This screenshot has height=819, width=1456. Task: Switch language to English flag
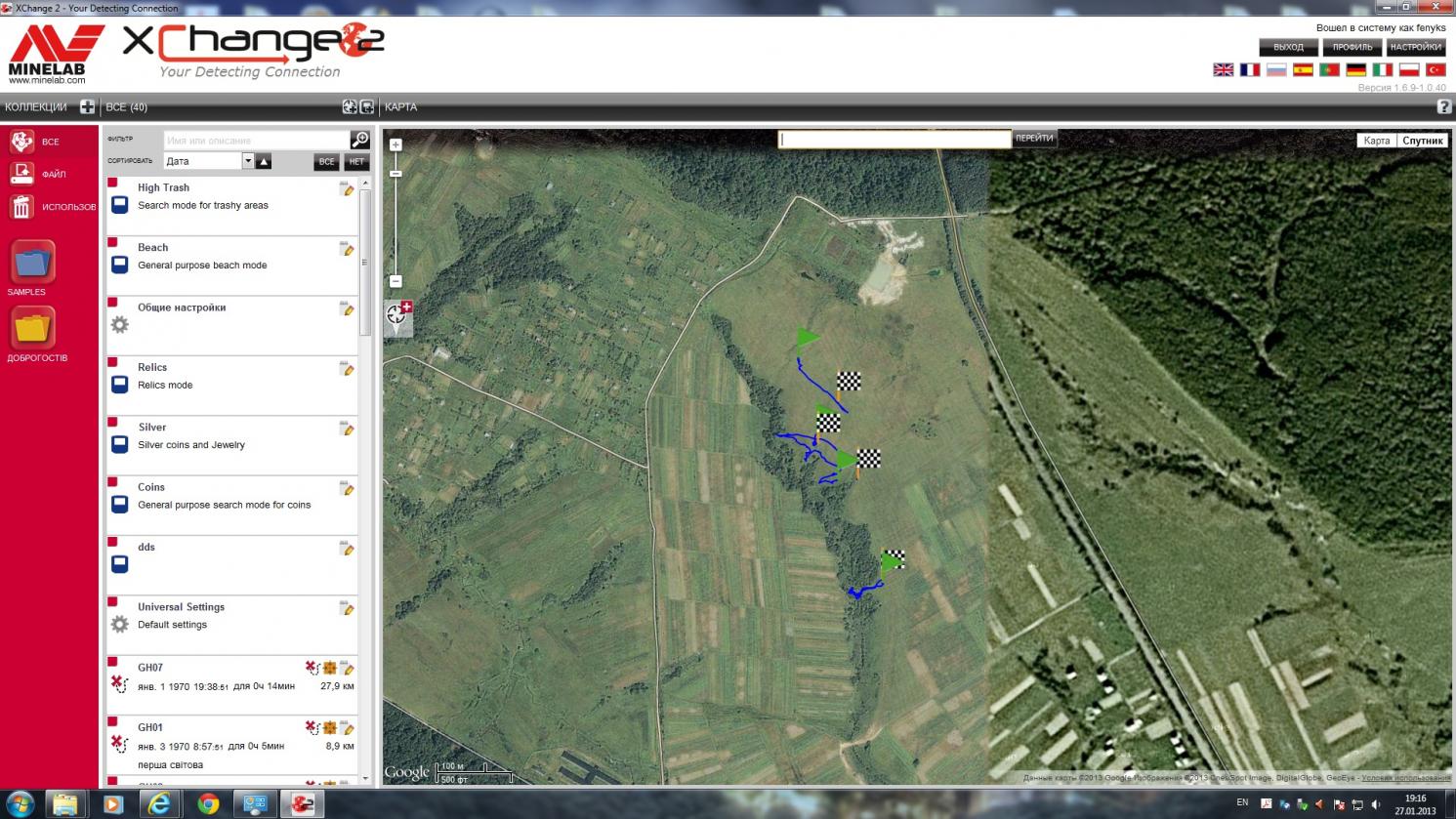1224,69
